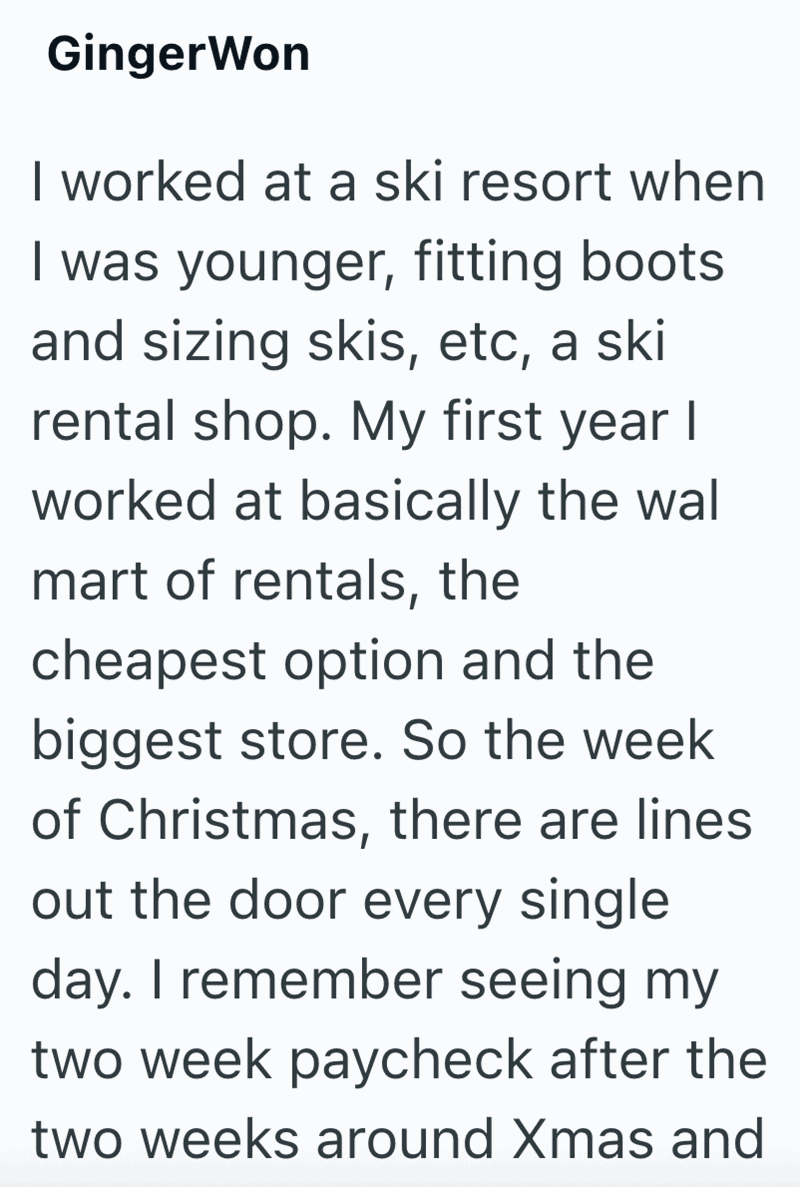Image resolution: width=800 pixels, height=1187 pixels.
Task: Click the word "remember" in the comment
Action: point(311,980)
